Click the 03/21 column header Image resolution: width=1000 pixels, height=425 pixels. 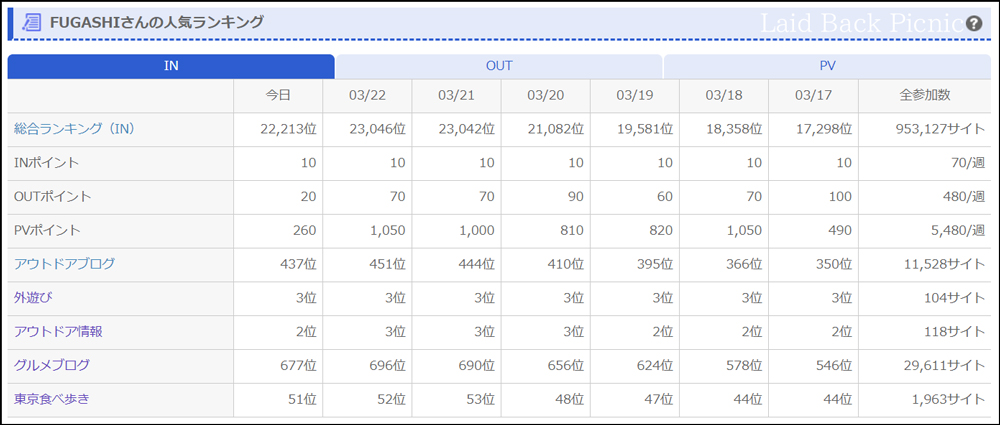[457, 95]
